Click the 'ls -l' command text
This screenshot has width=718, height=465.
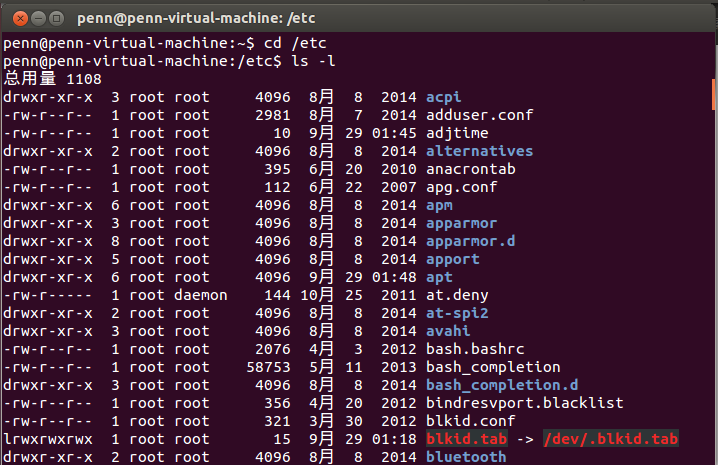point(313,61)
